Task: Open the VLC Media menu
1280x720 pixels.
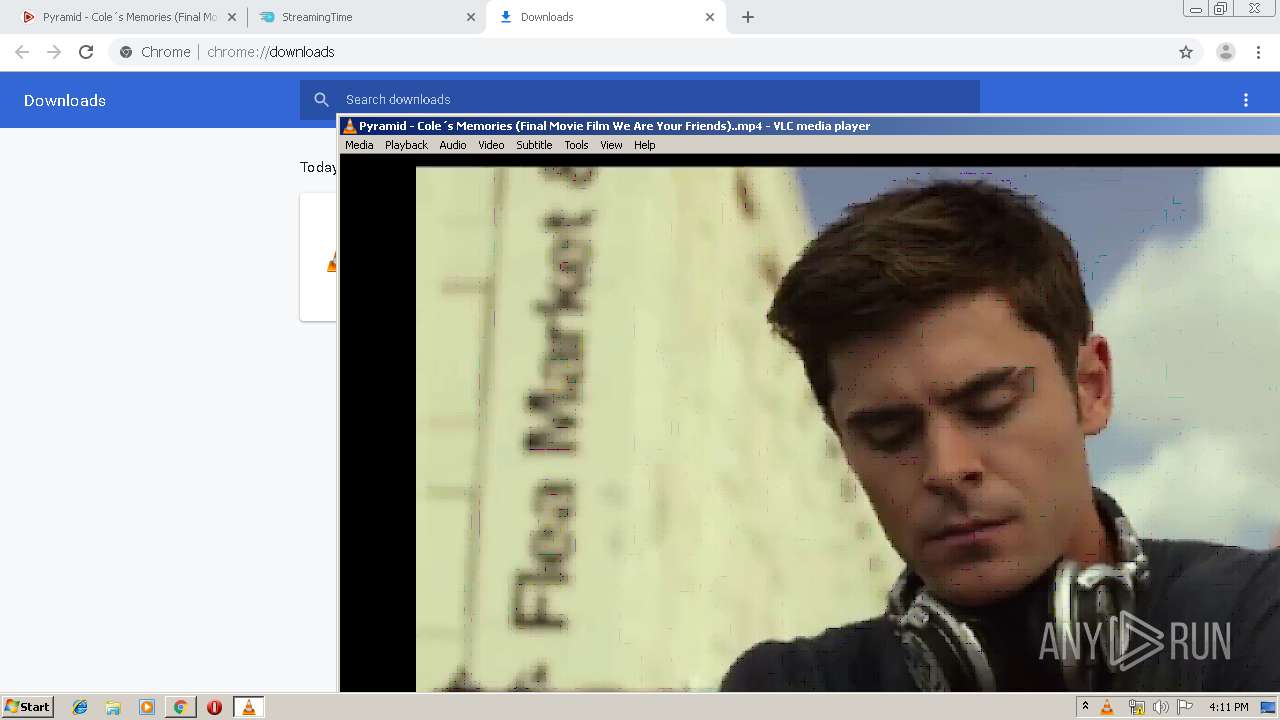Action: (359, 145)
